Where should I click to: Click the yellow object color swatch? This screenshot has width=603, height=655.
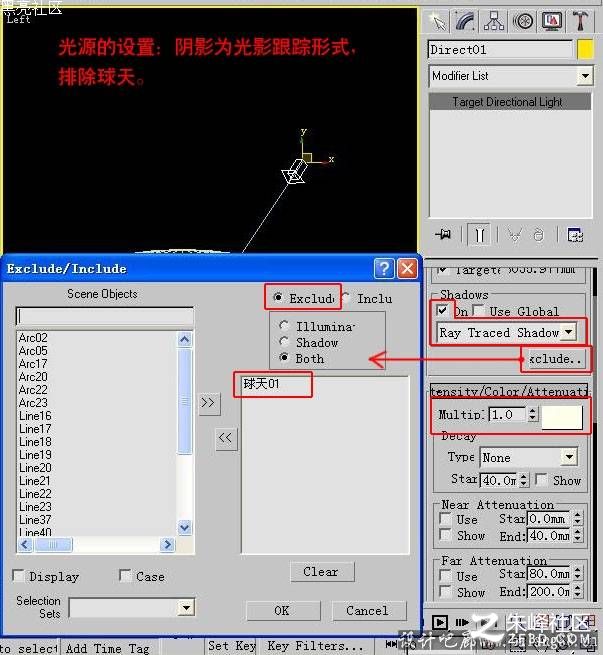[585, 50]
